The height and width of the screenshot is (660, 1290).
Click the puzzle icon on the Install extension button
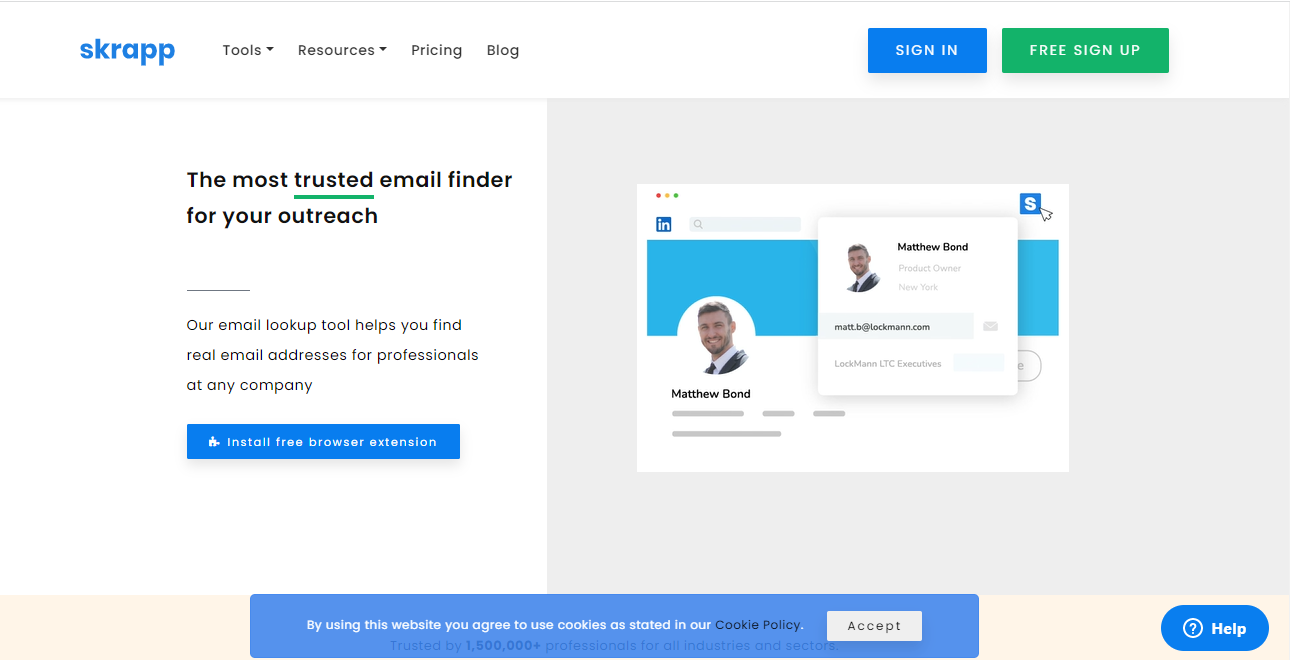(x=214, y=442)
